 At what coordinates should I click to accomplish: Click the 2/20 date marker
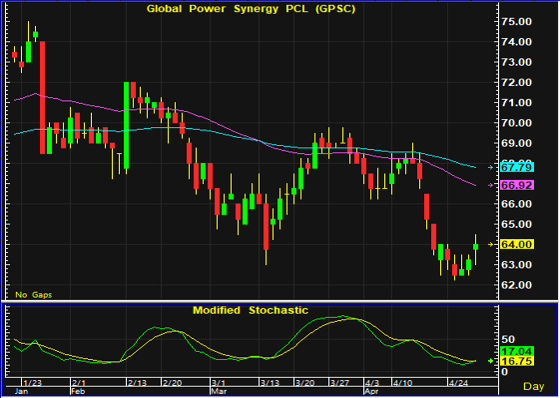click(x=172, y=383)
